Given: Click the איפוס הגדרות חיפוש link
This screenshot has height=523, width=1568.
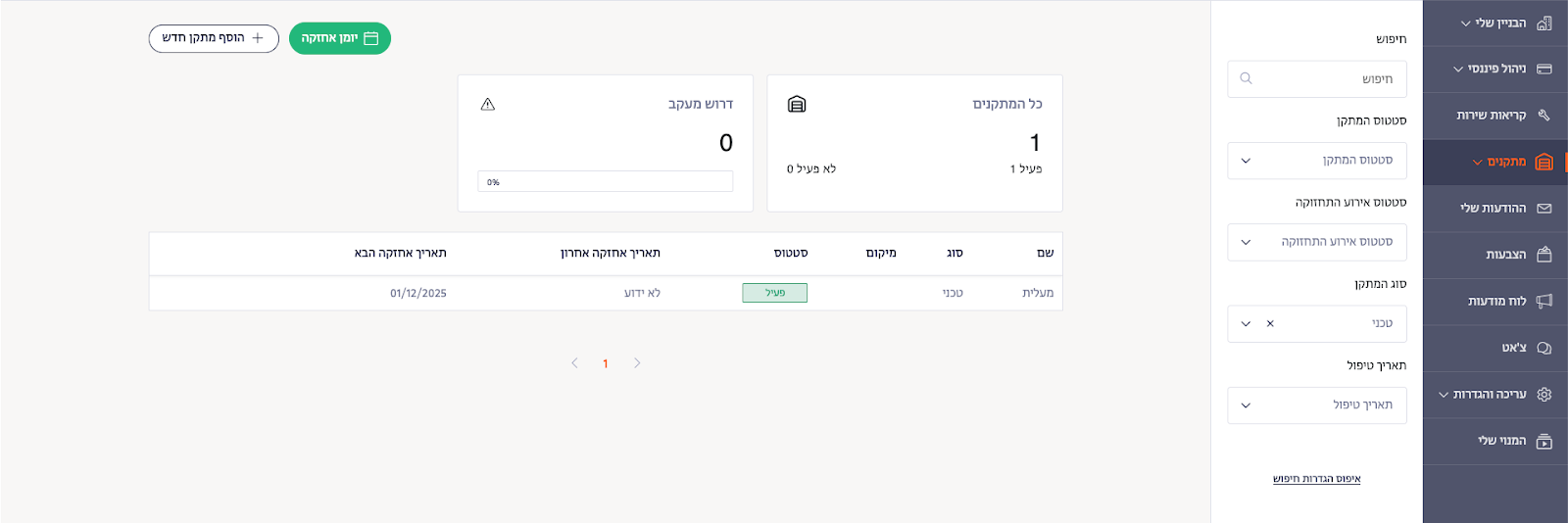Looking at the screenshot, I should (1316, 479).
